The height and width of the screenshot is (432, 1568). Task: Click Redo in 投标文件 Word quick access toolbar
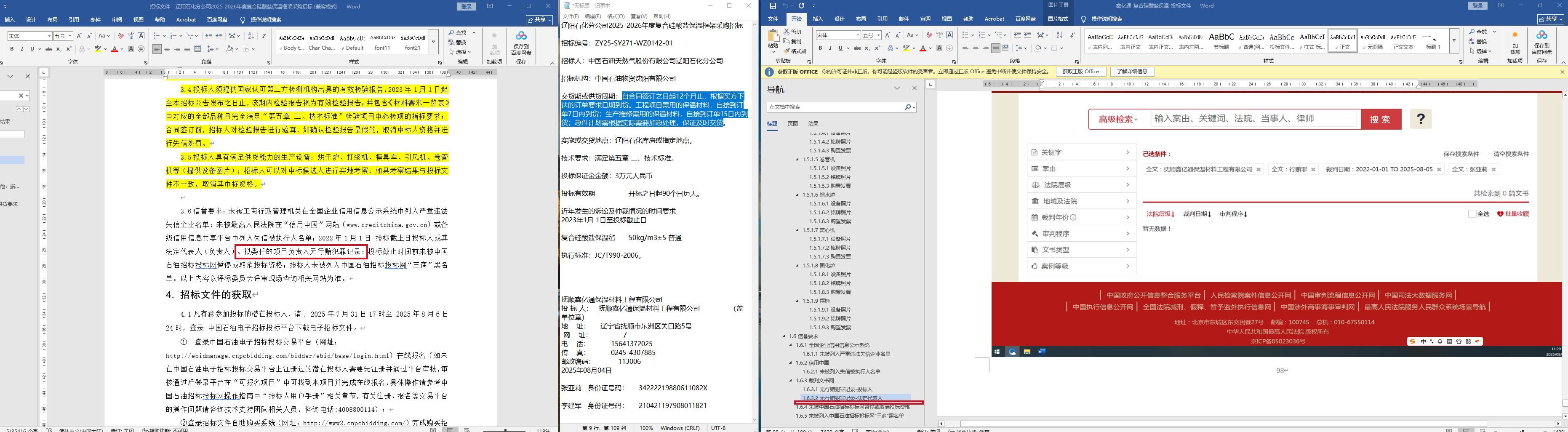(x=802, y=6)
